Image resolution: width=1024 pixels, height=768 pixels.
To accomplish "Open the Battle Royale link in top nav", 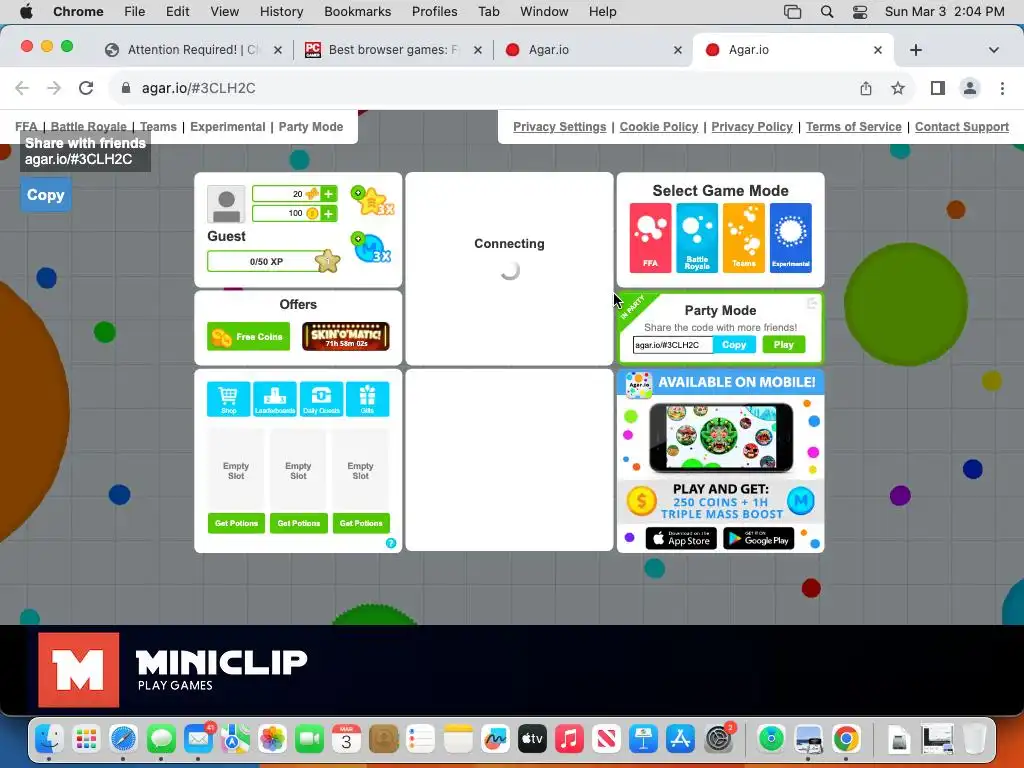I will pyautogui.click(x=89, y=127).
